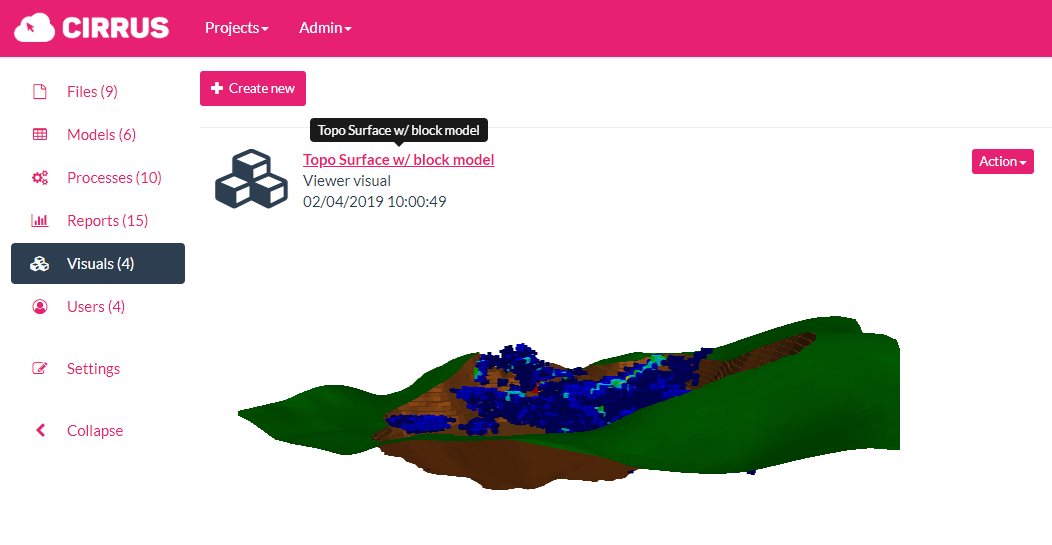Click the Users person icon
The height and width of the screenshot is (545, 1052).
click(x=40, y=307)
